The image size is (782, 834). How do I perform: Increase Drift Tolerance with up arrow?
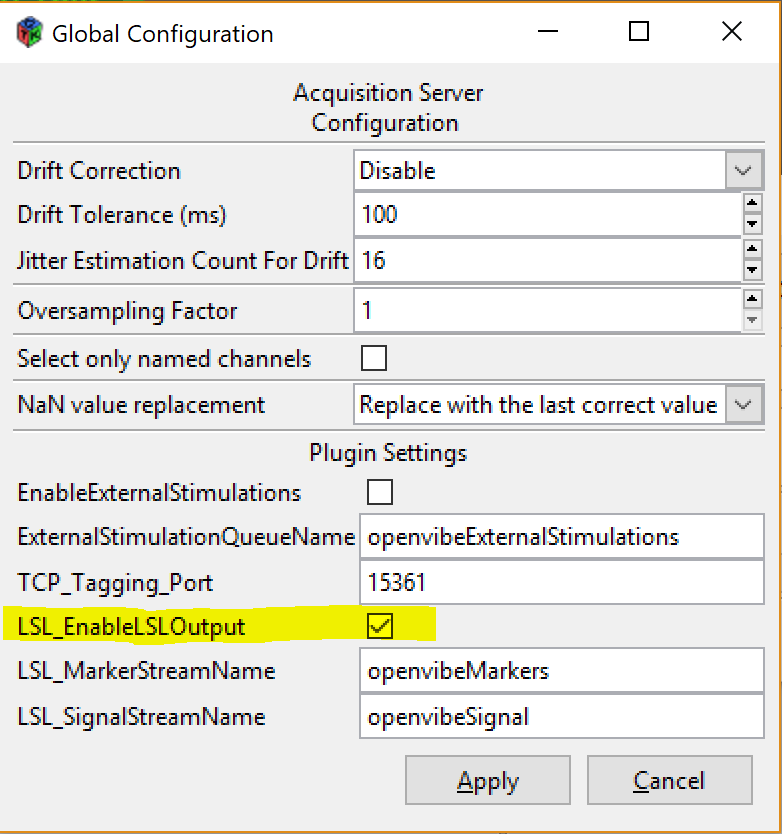[752, 204]
